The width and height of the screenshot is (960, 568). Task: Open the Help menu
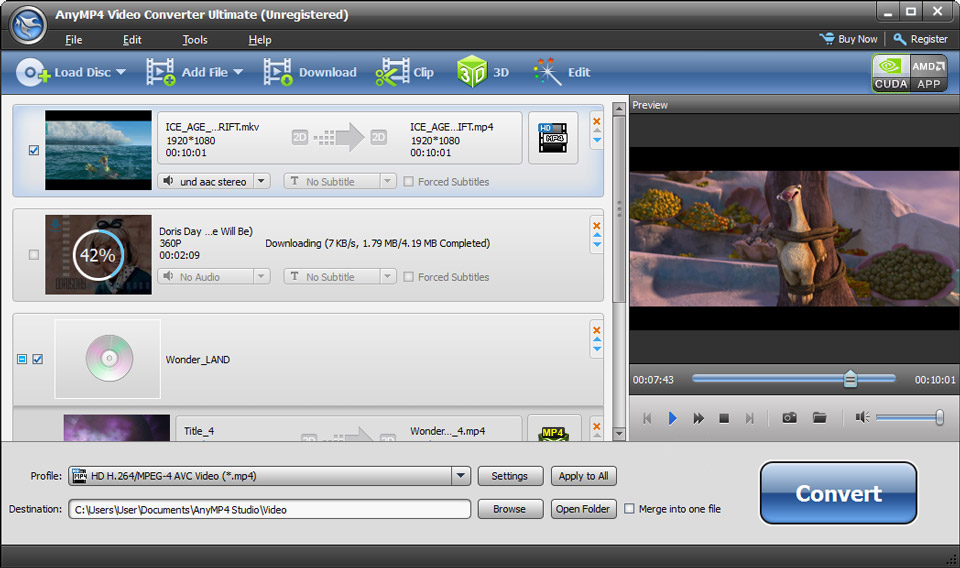[260, 40]
